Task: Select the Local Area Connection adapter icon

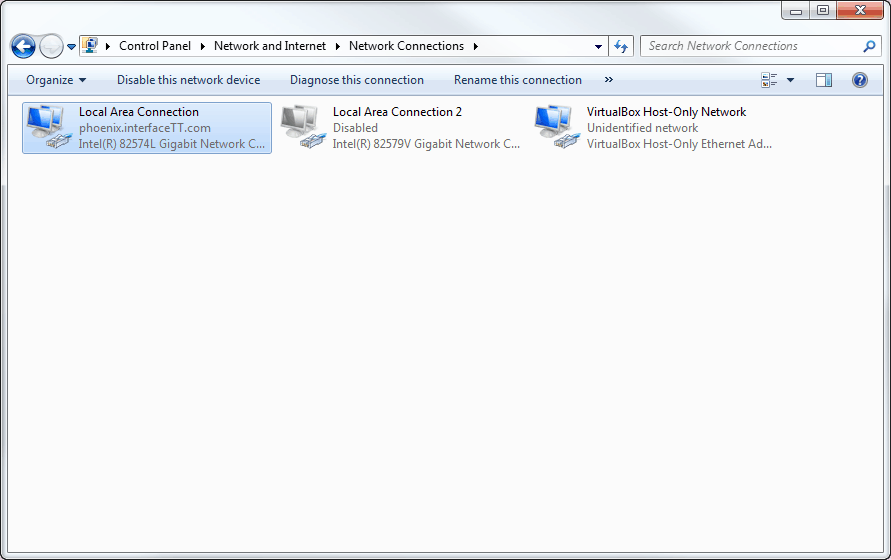Action: pyautogui.click(x=49, y=127)
